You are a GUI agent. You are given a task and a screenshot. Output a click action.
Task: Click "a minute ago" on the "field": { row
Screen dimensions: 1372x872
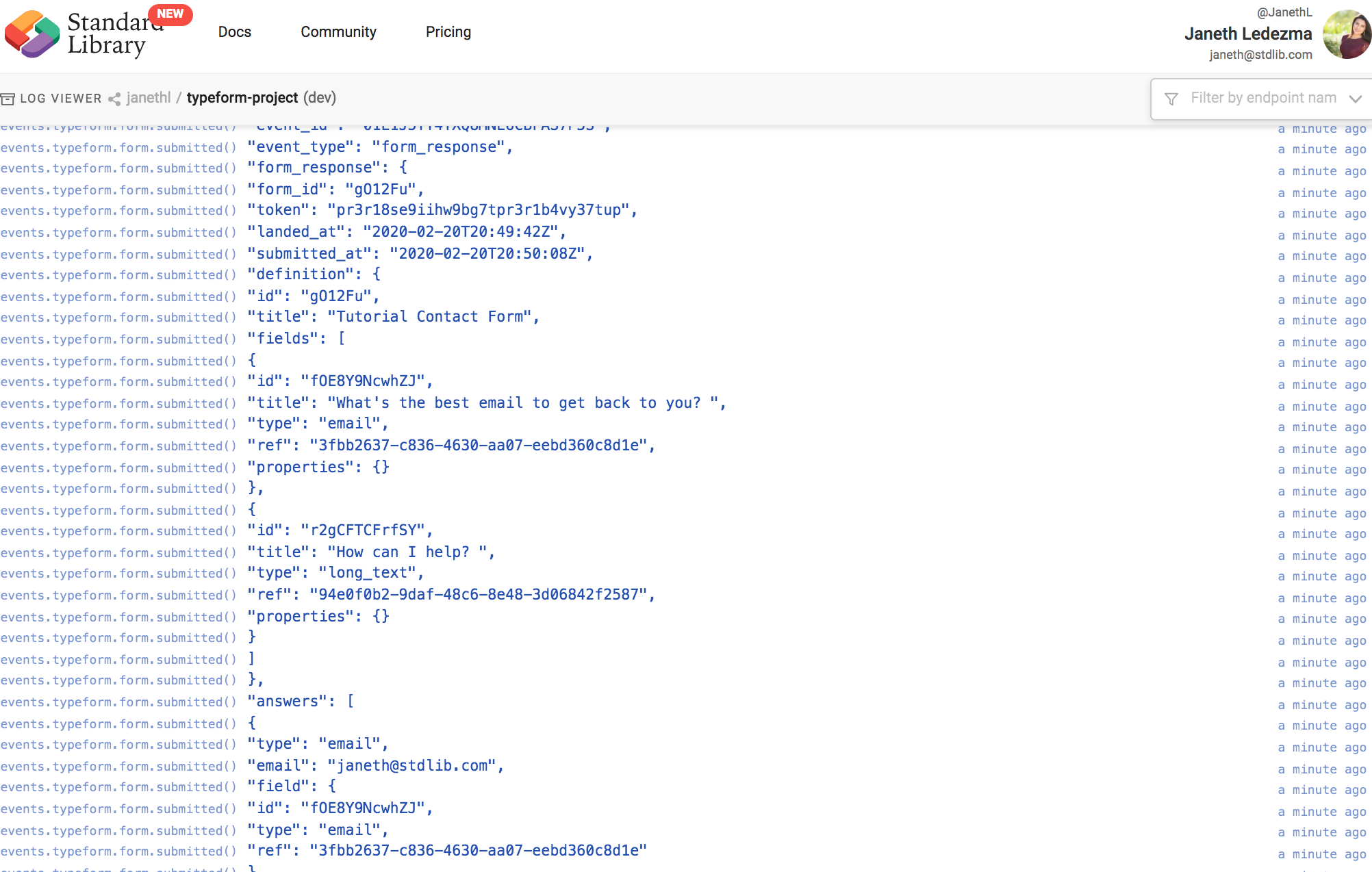[x=1322, y=790]
